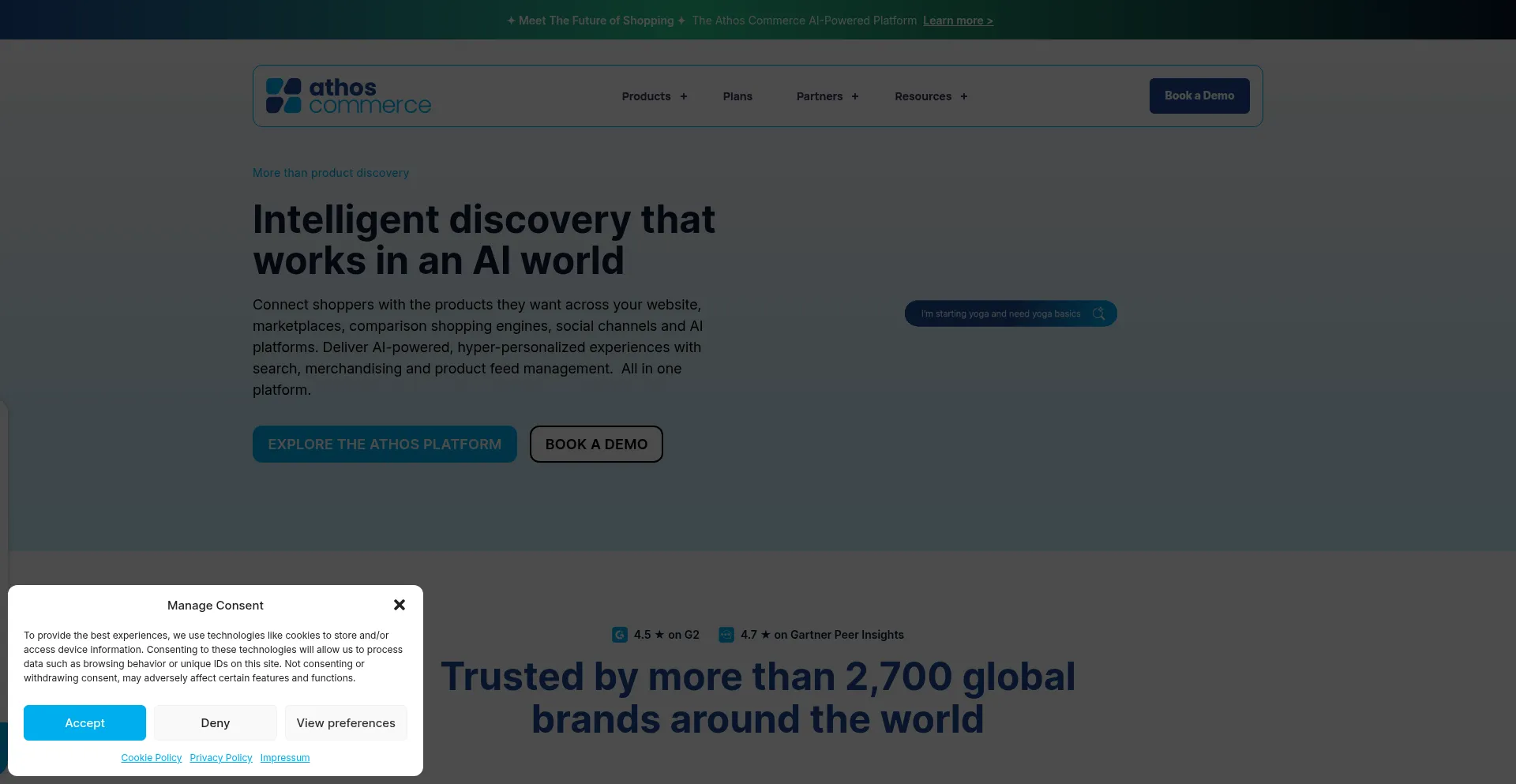This screenshot has width=1516, height=784.
Task: Open the Impressum link
Action: point(285,758)
